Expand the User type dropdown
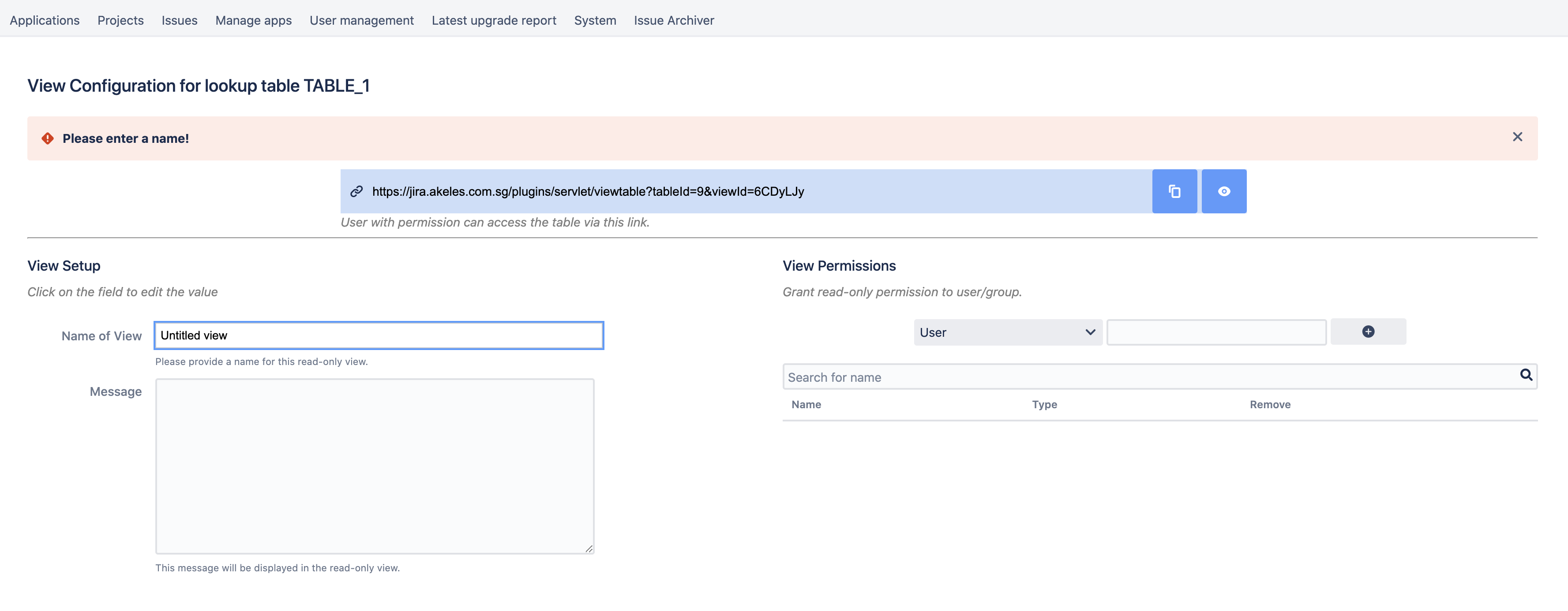 (1007, 332)
